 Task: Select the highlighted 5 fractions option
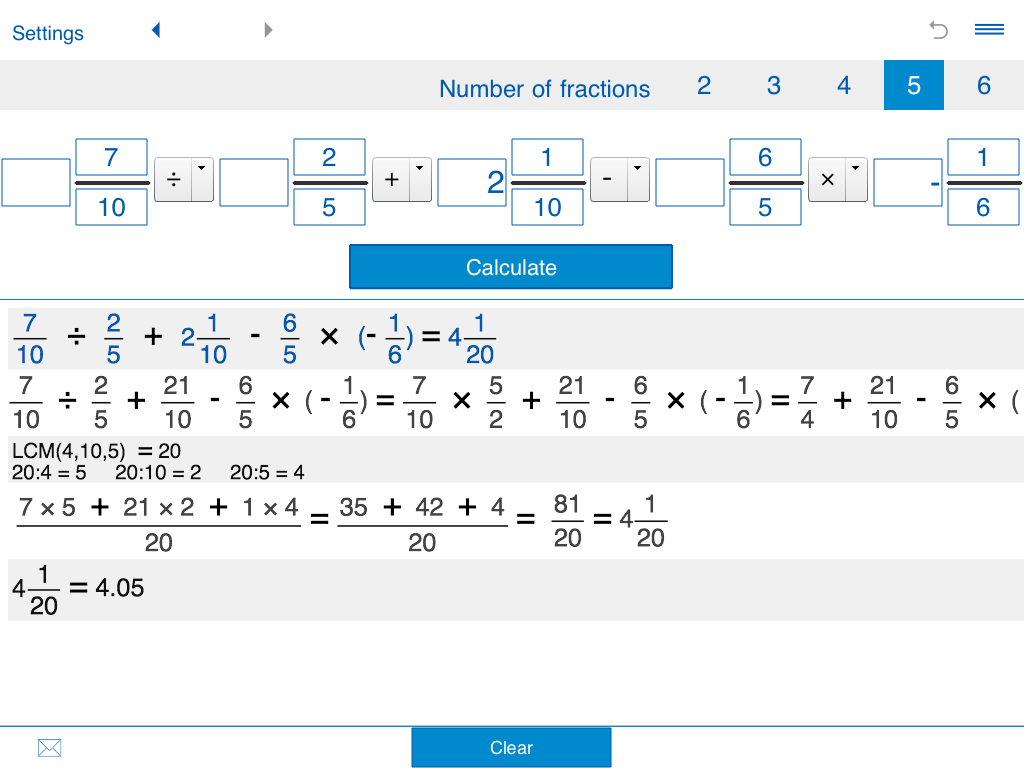coord(913,85)
